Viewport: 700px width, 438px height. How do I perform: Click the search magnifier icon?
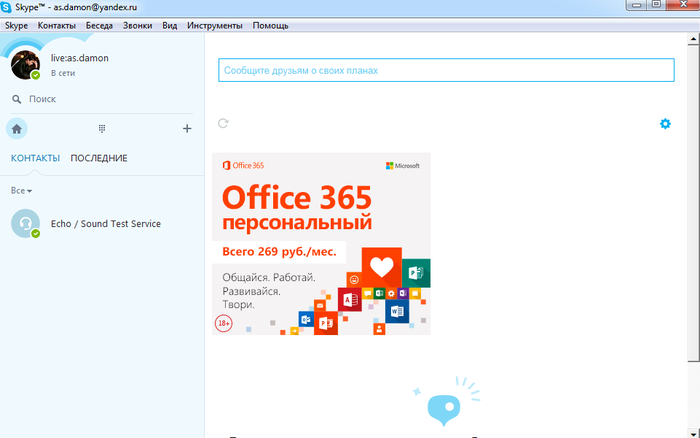coord(17,99)
